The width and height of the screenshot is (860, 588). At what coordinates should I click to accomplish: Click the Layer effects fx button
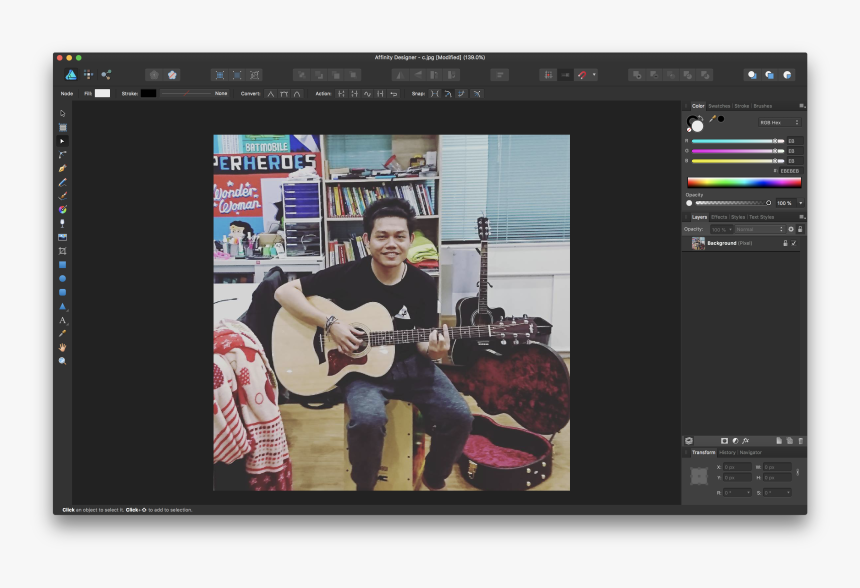click(x=745, y=440)
